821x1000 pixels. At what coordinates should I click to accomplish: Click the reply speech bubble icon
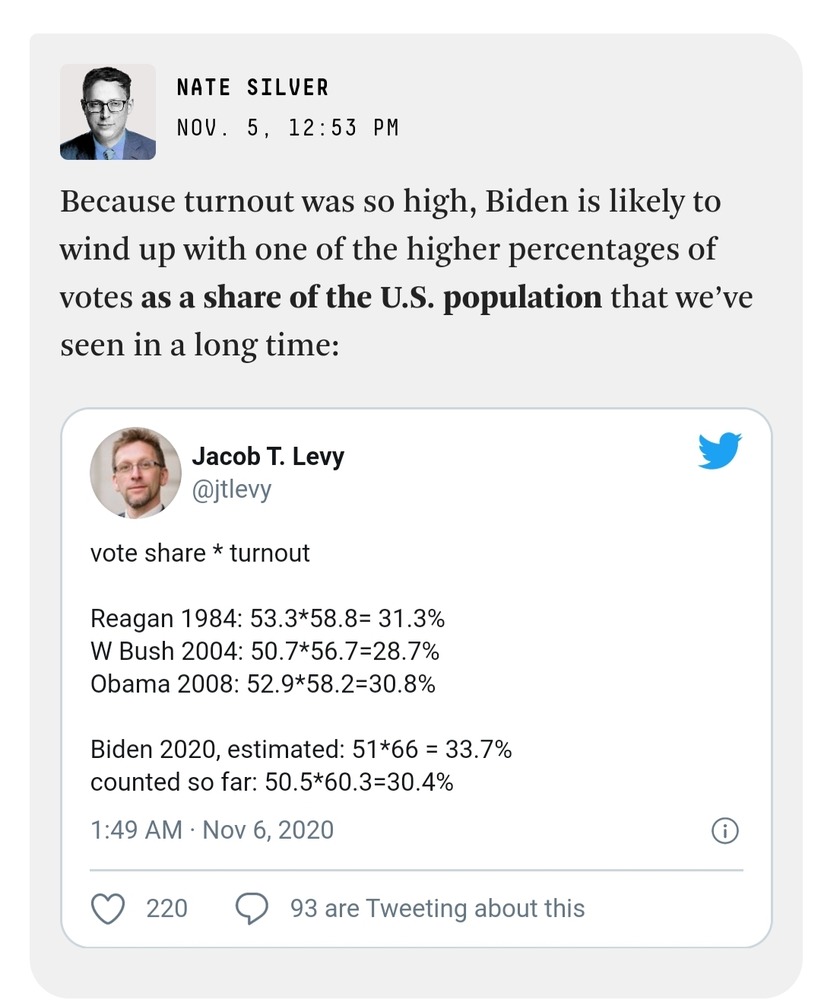click(x=251, y=908)
